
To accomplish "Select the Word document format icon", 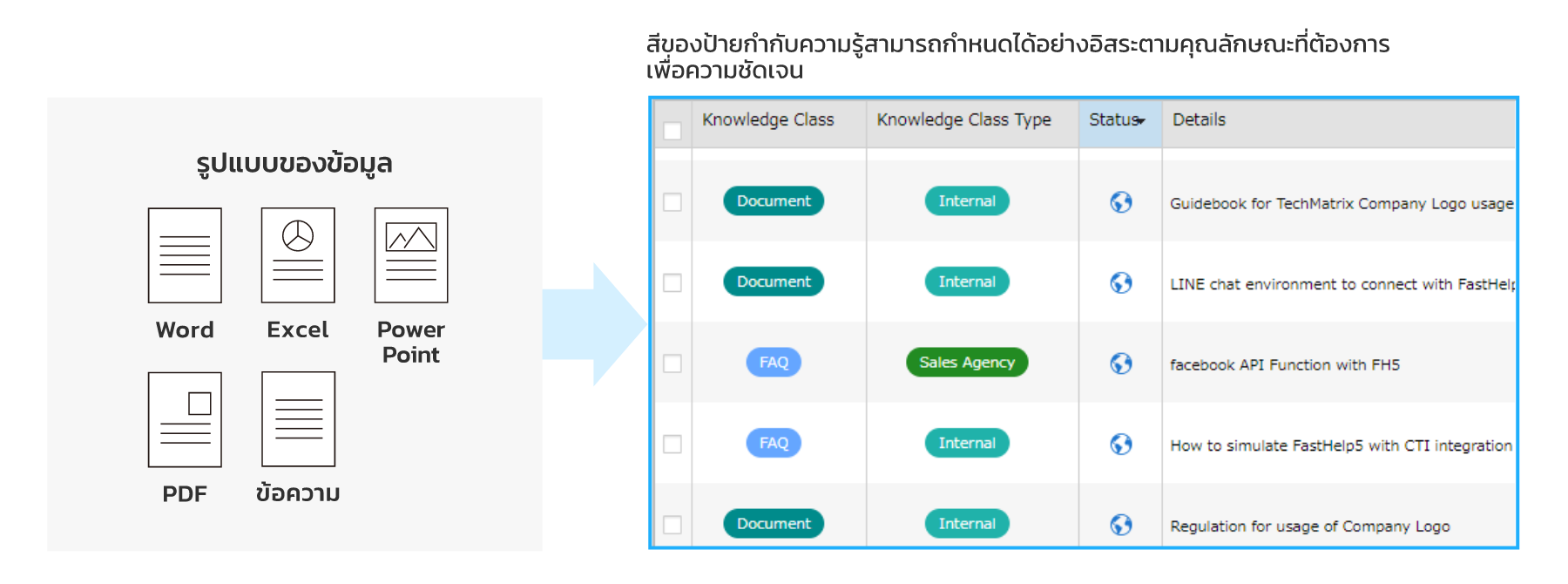I will coord(184,255).
